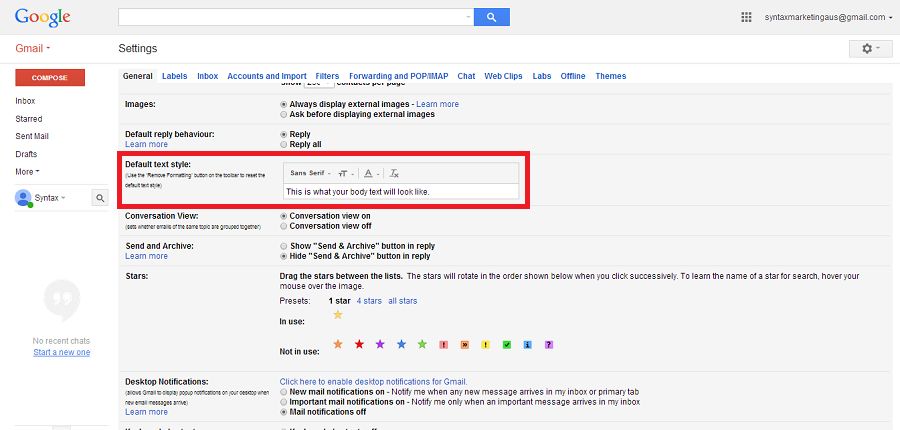Select the purple star

380,344
